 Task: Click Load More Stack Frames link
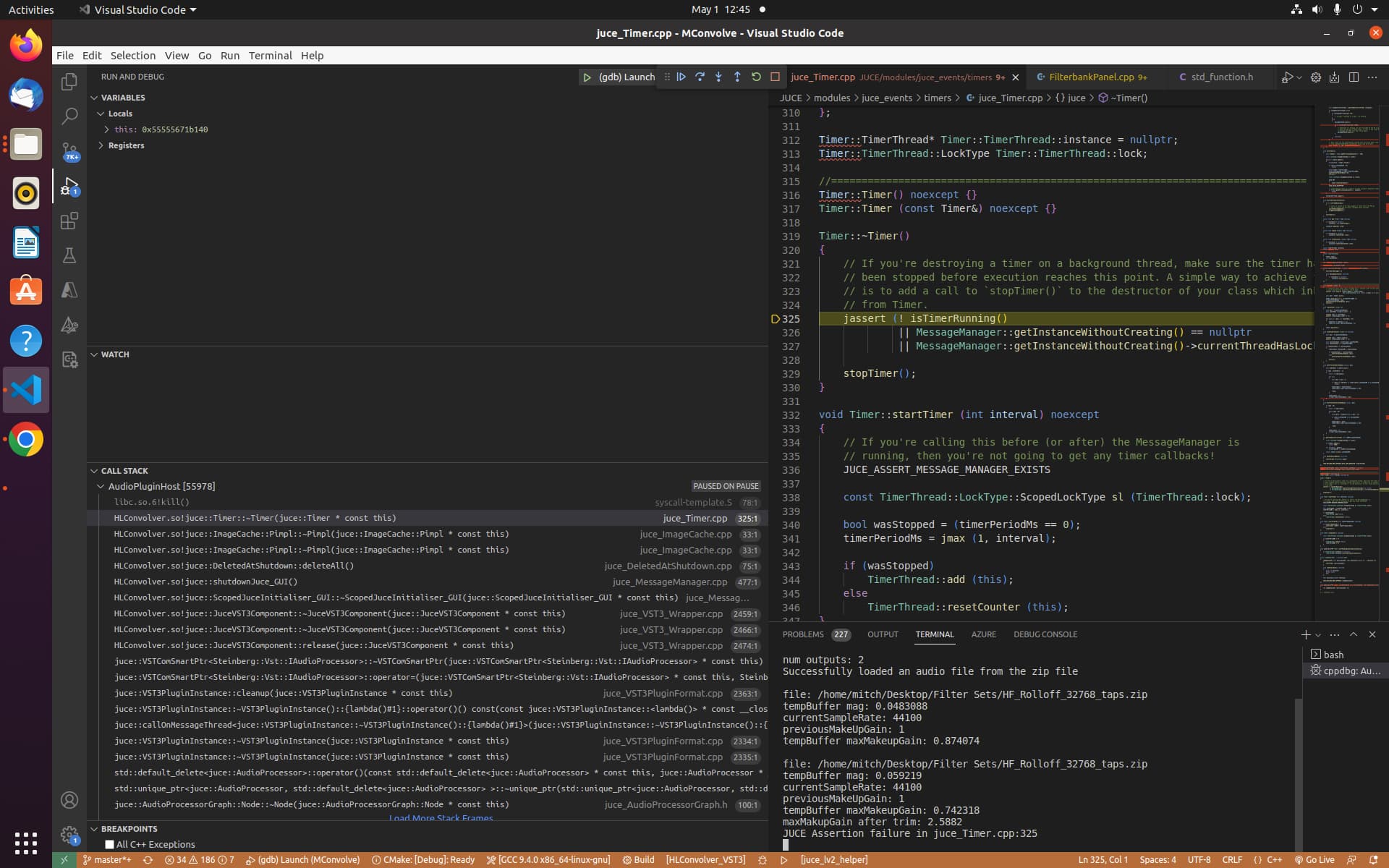pos(441,818)
